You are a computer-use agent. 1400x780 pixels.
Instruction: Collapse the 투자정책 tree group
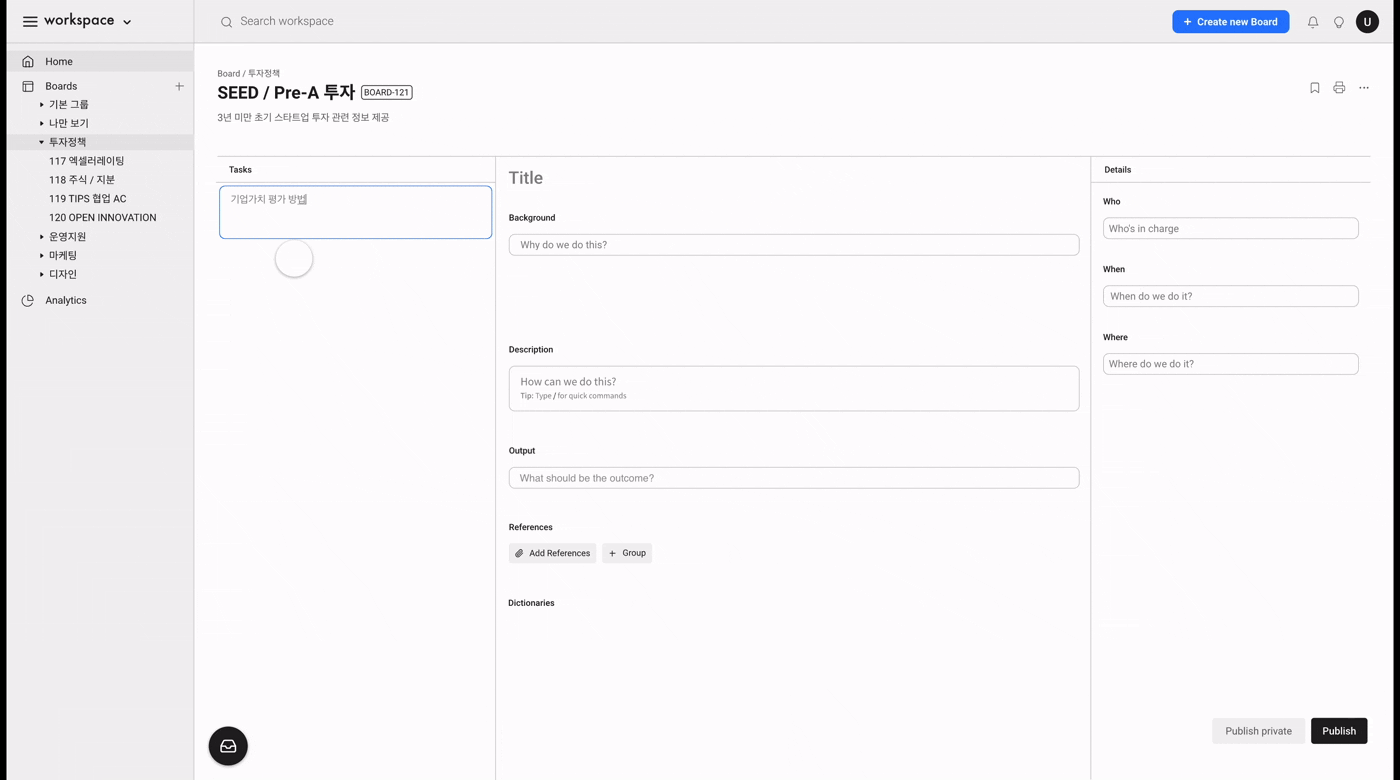pos(41,142)
